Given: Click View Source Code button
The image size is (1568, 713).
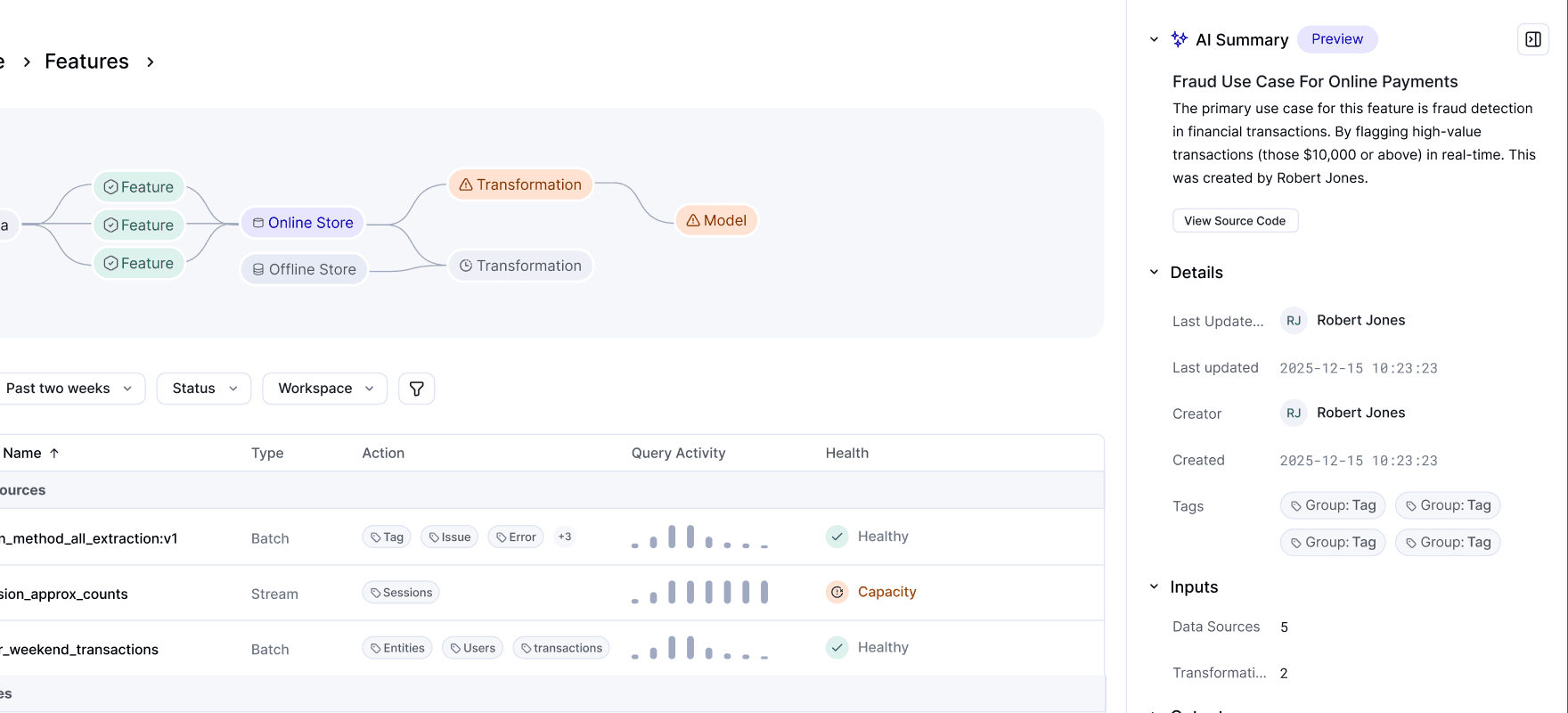Looking at the screenshot, I should pos(1235,221).
